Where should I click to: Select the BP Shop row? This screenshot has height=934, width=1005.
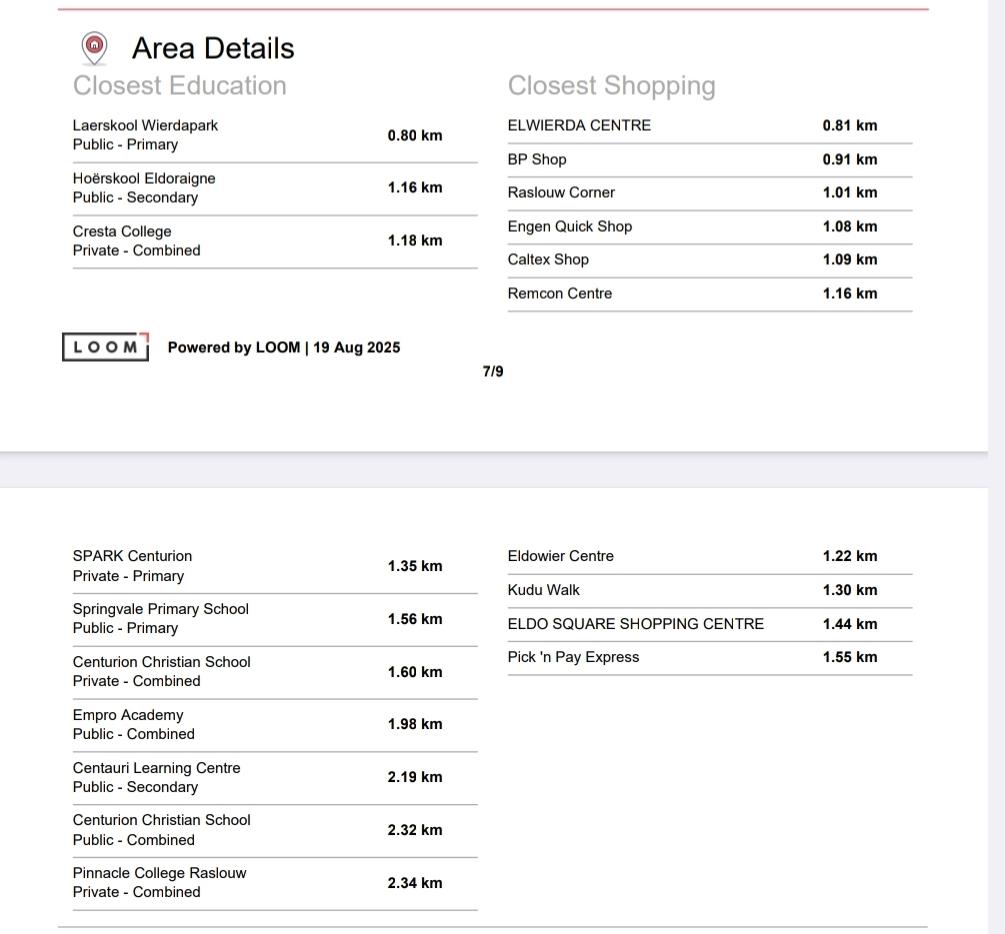click(x=710, y=160)
